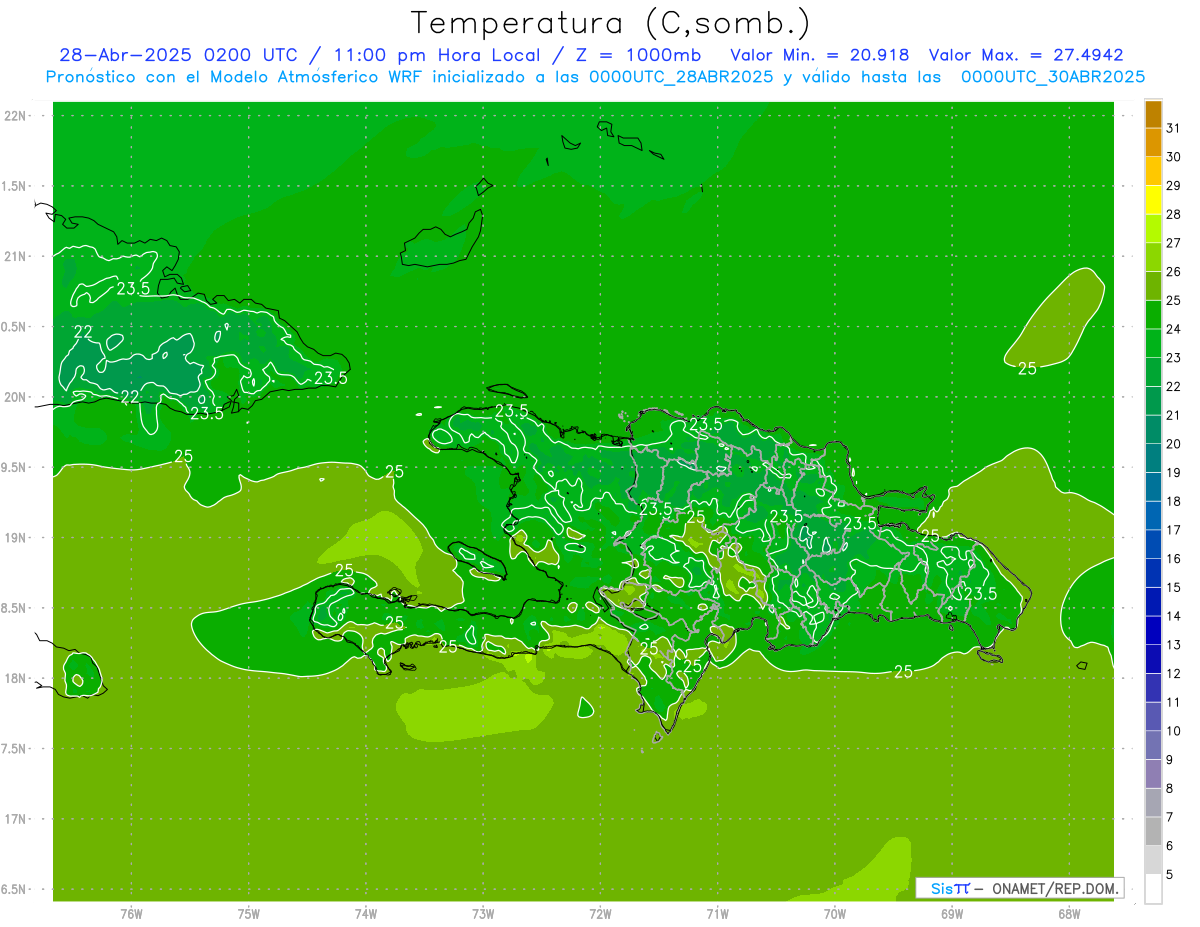
Task: Click the color bar segment between 28 and 29
Action: [1153, 200]
